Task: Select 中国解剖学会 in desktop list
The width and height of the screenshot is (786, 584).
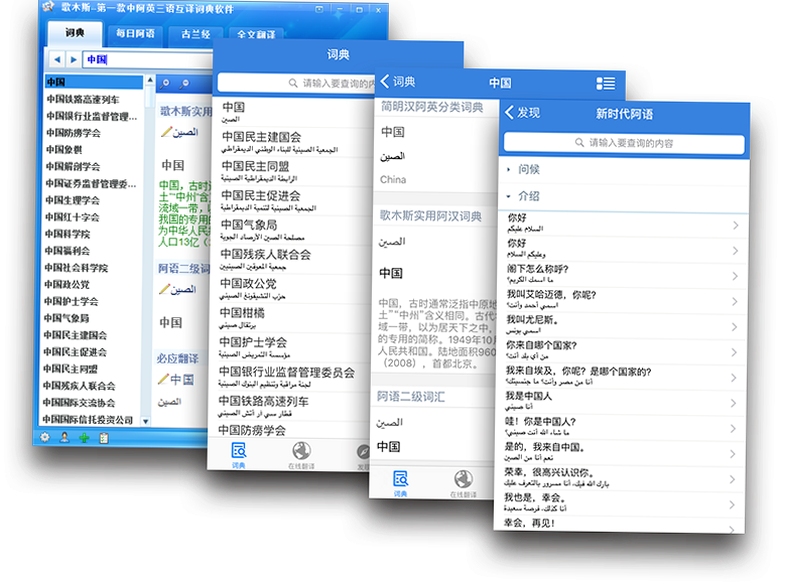Action: pyautogui.click(x=73, y=166)
